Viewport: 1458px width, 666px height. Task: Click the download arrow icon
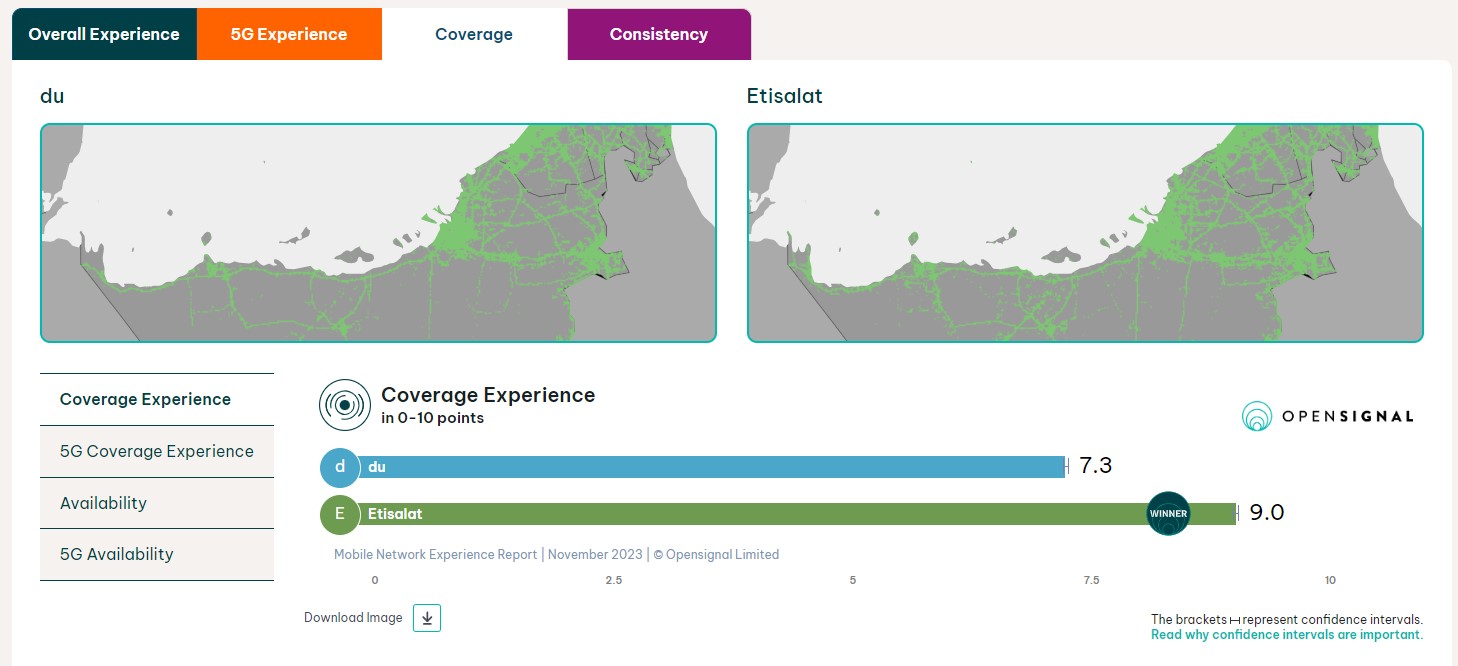point(427,618)
